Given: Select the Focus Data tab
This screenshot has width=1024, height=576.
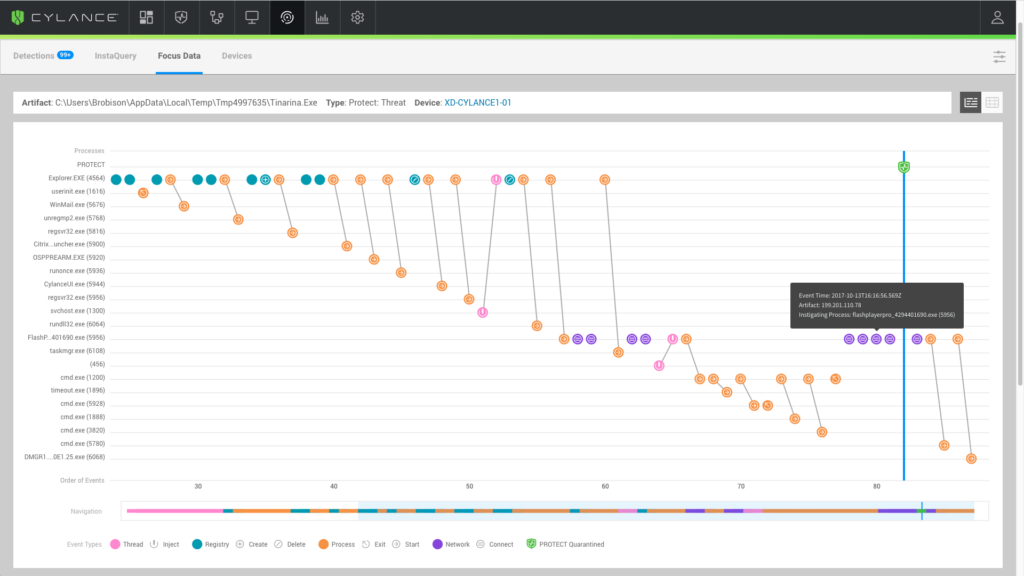Looking at the screenshot, I should pyautogui.click(x=179, y=56).
